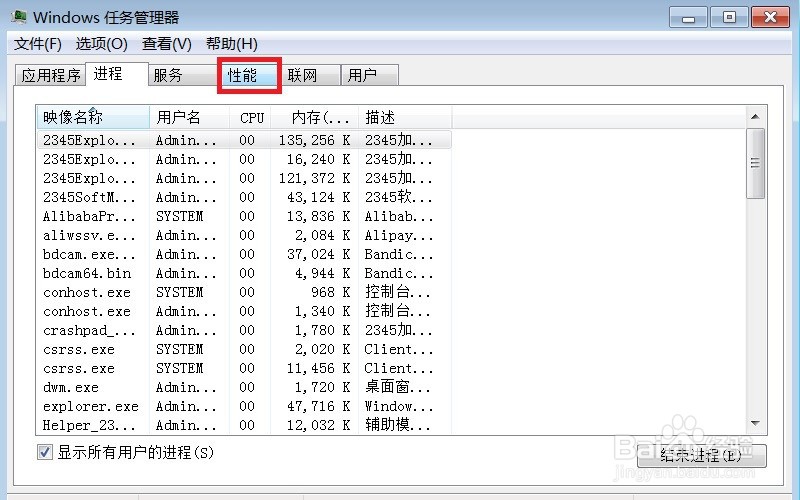
Task: Click the scrollbar up arrow
Action: (756, 117)
